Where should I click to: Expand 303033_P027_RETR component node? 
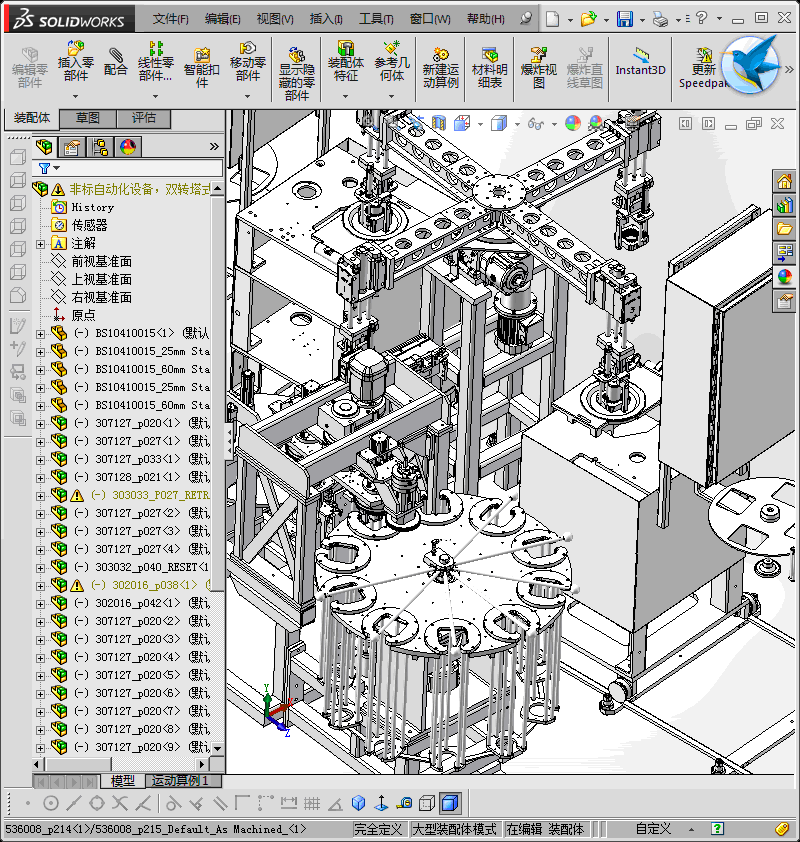tap(40, 496)
